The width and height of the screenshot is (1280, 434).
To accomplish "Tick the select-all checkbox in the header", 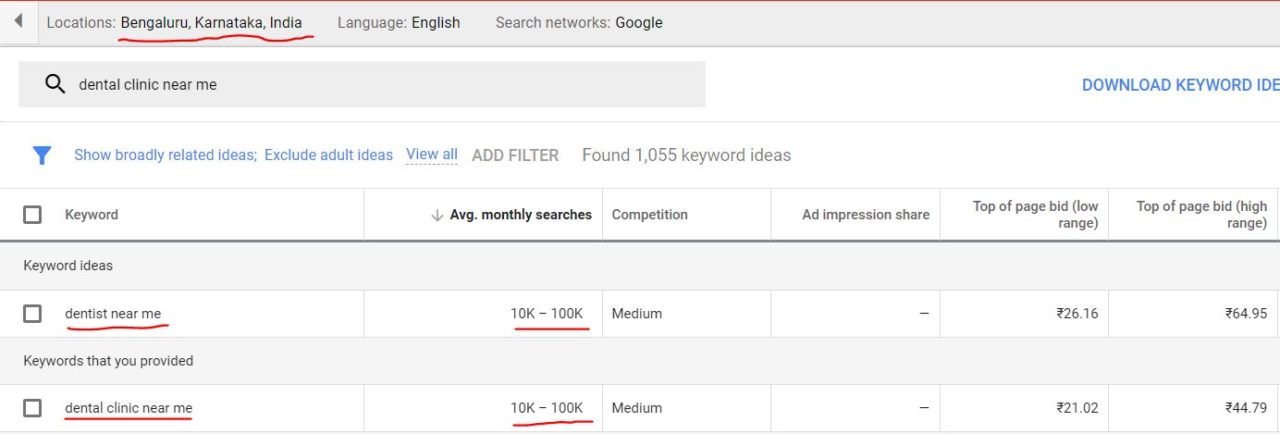I will pos(33,214).
